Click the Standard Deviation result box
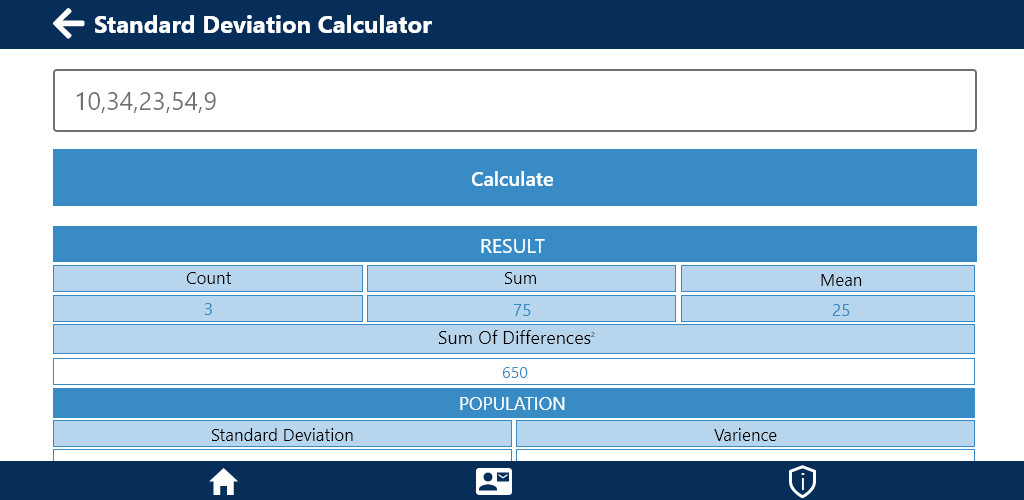Screen dimensions: 1024x500 282,455
